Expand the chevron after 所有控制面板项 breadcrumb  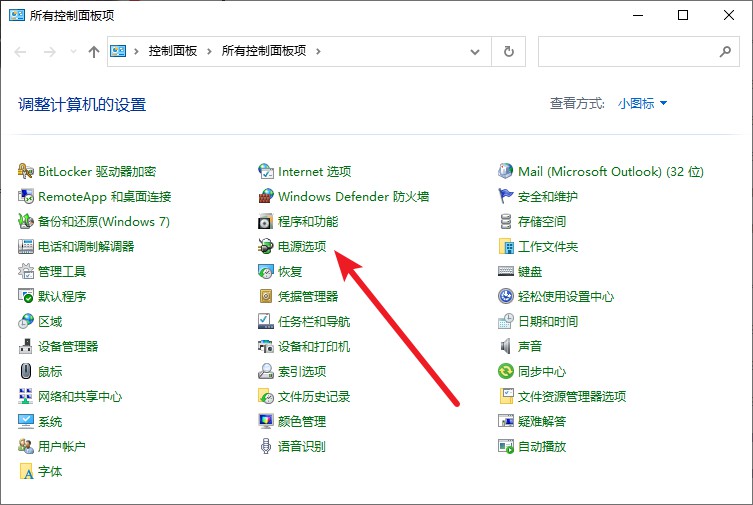tap(330, 51)
